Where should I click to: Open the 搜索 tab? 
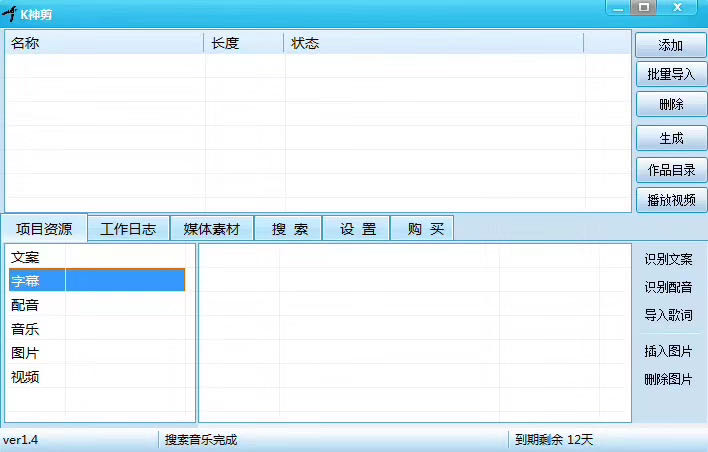289,229
